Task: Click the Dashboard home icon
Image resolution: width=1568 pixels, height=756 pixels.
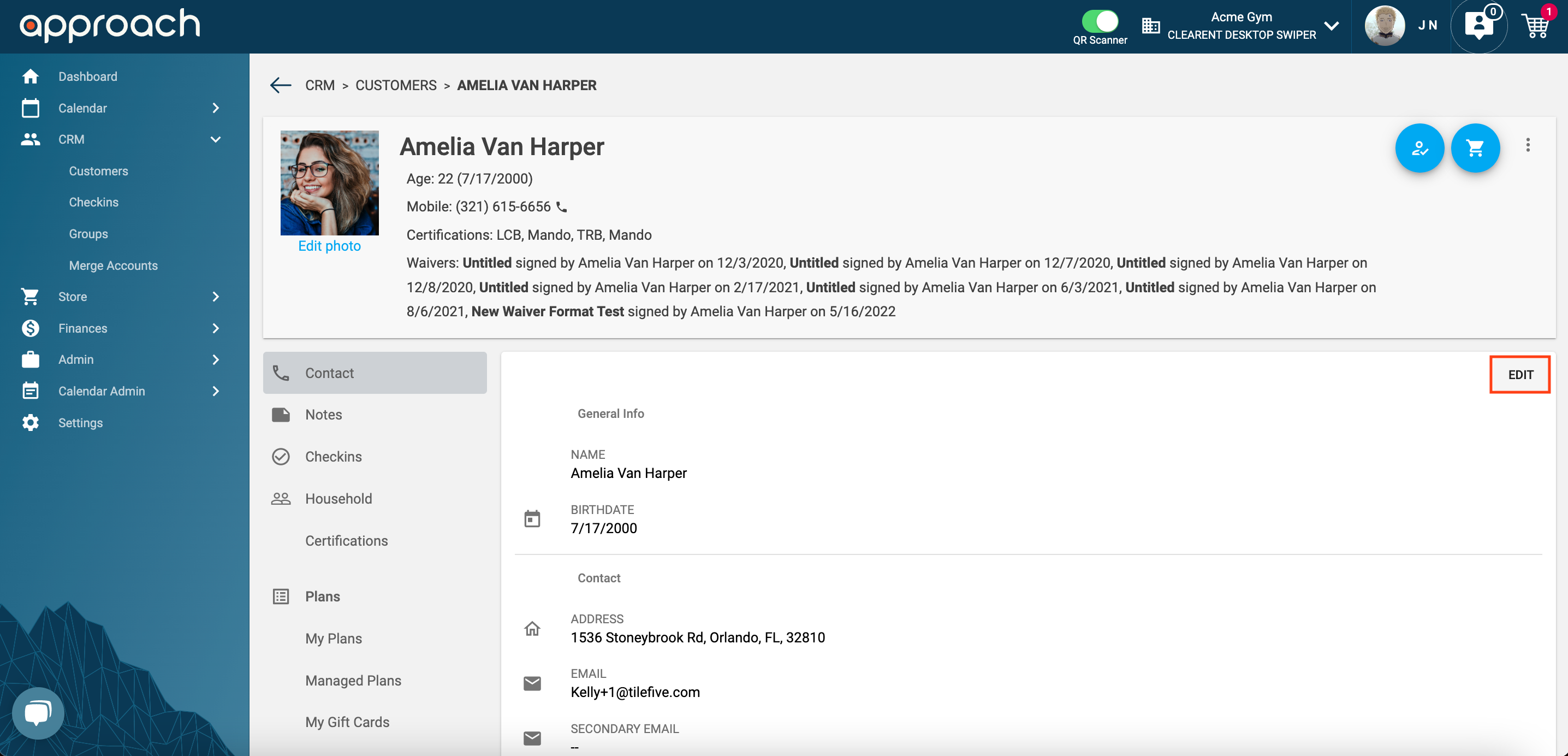Action: [30, 76]
